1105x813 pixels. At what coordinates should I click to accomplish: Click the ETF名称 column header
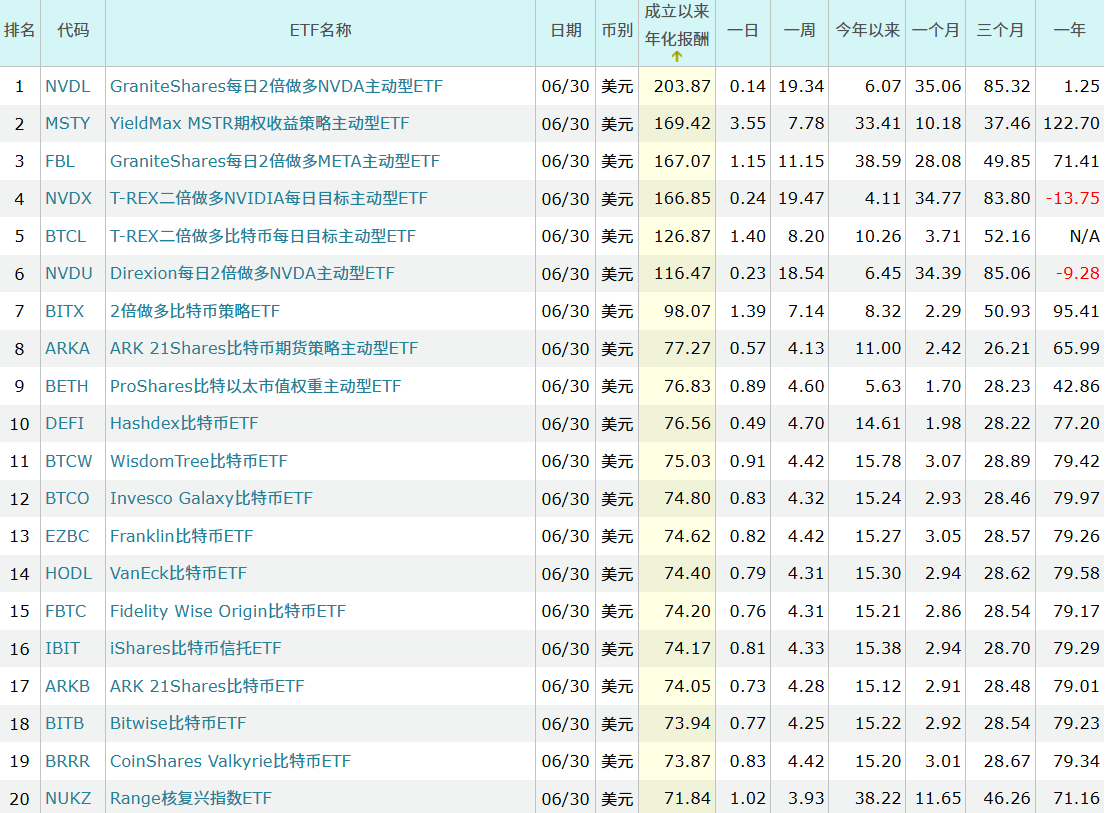coord(320,30)
